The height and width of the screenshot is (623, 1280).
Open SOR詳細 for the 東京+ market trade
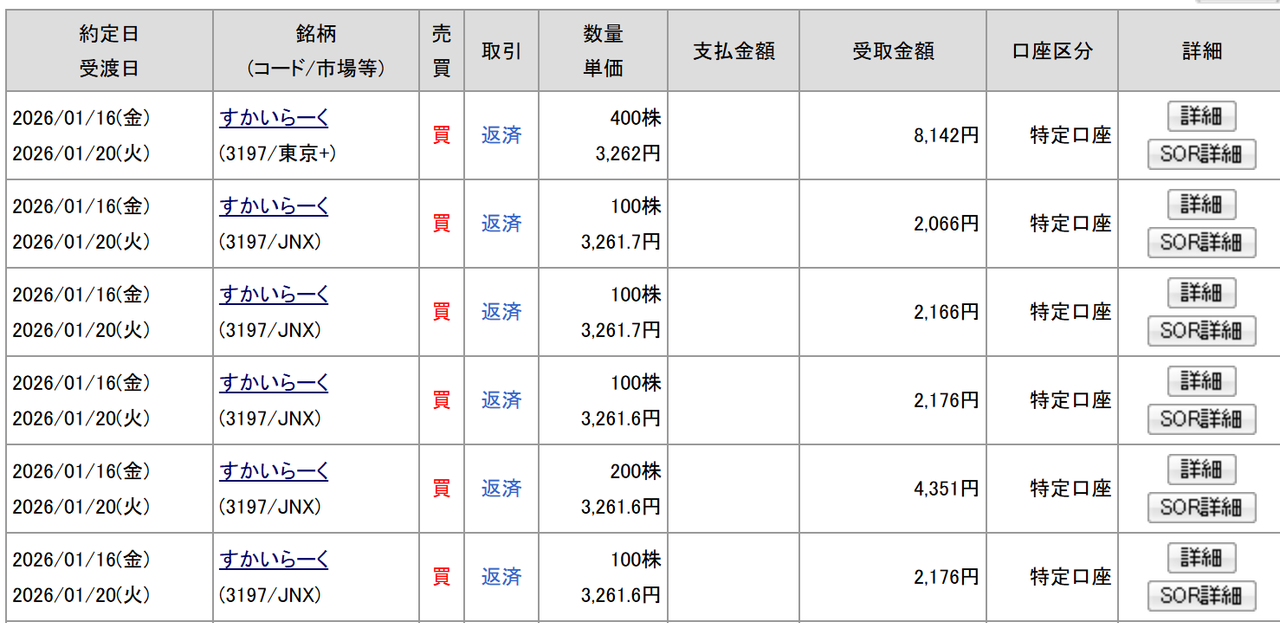click(1201, 154)
